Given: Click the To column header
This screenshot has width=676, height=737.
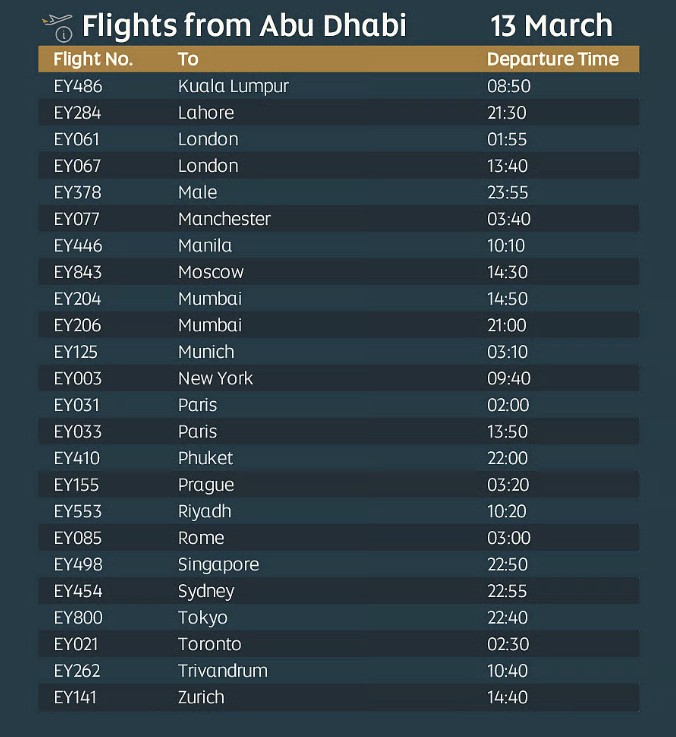Looking at the screenshot, I should point(188,59).
